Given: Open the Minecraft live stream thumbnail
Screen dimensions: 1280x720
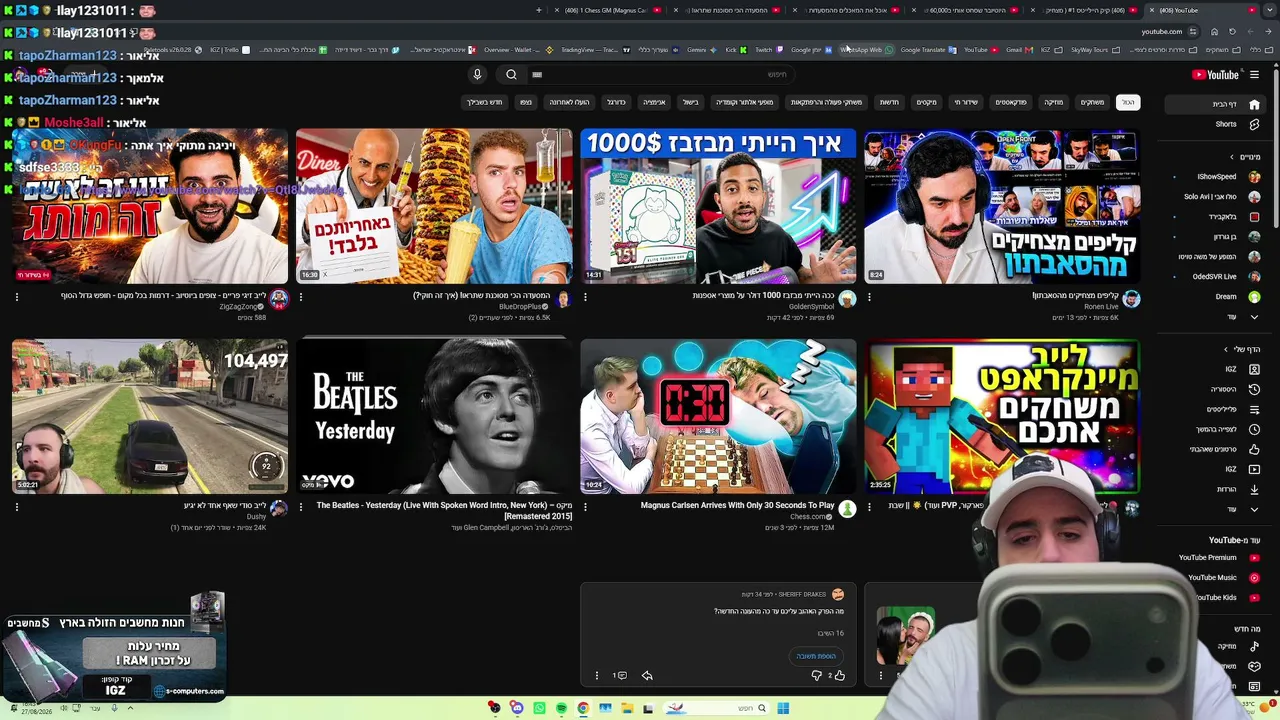Looking at the screenshot, I should pos(1002,416).
